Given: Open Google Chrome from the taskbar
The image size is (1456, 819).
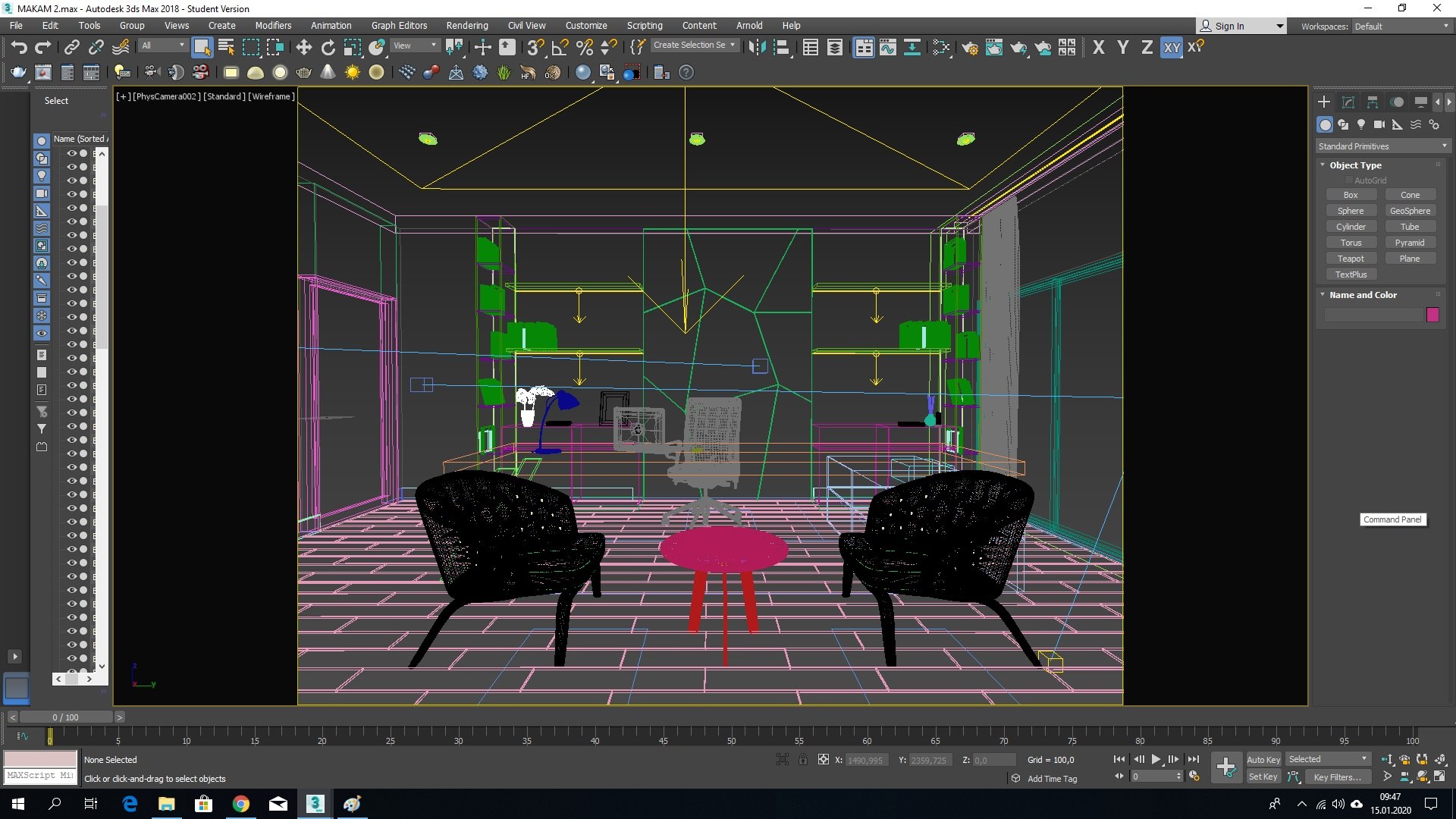Looking at the screenshot, I should tap(240, 804).
